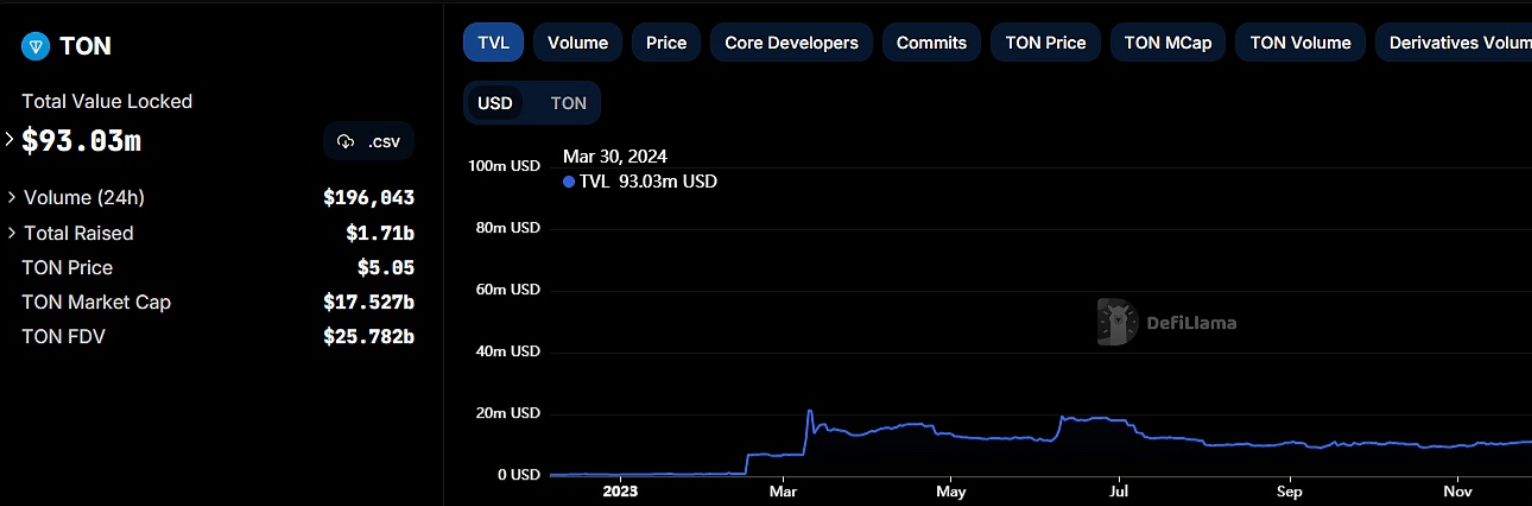Show Commits on the chart
Viewport: 1532px width, 506px height.
[931, 43]
